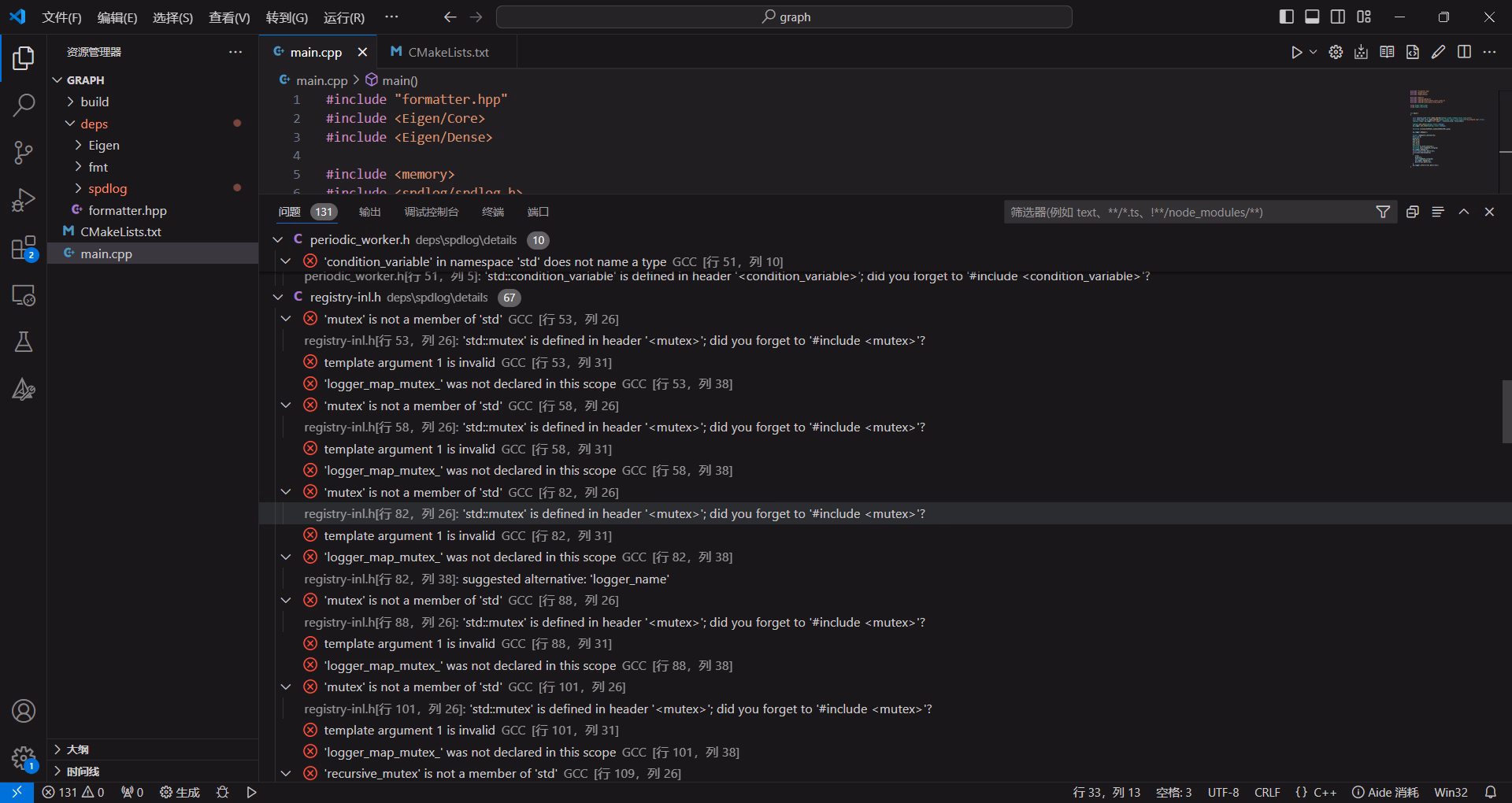Click errors and warnings count in status bar
Screen dimensions: 1512x803
pyautogui.click(x=73, y=792)
